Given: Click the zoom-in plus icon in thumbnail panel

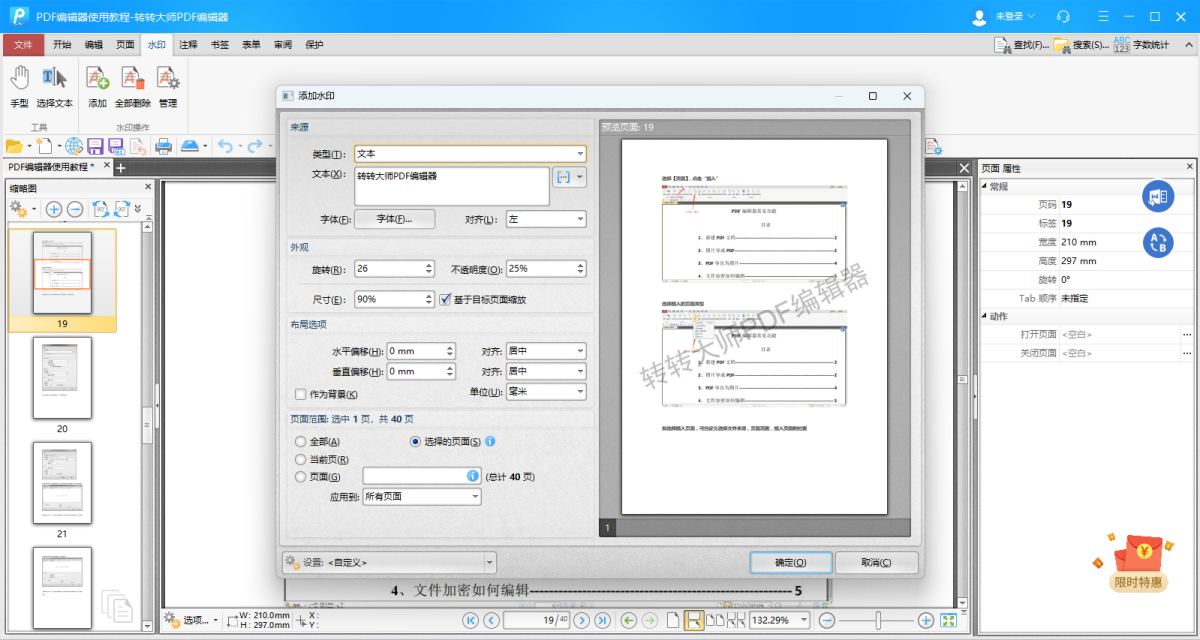Looking at the screenshot, I should tap(54, 209).
